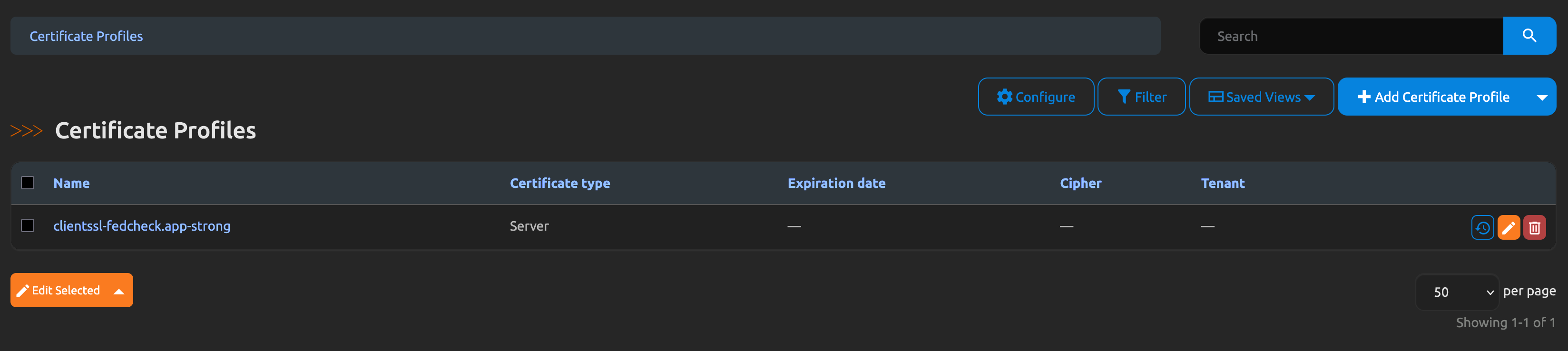Viewport: 1568px width, 351px height.
Task: Click the magnifier search button
Action: pos(1529,36)
